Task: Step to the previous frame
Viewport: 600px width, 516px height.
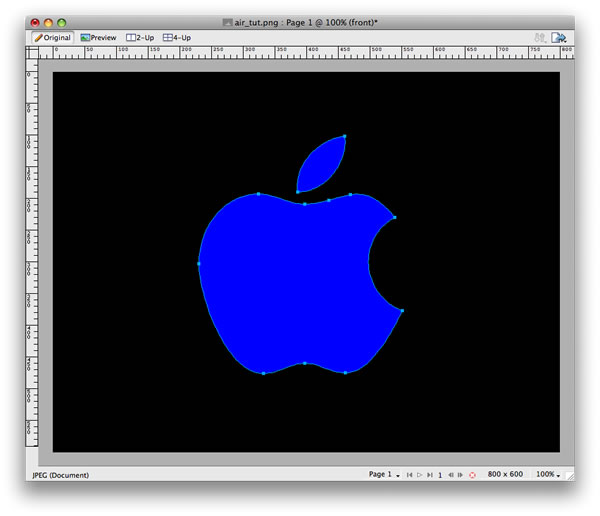Action: [x=451, y=475]
